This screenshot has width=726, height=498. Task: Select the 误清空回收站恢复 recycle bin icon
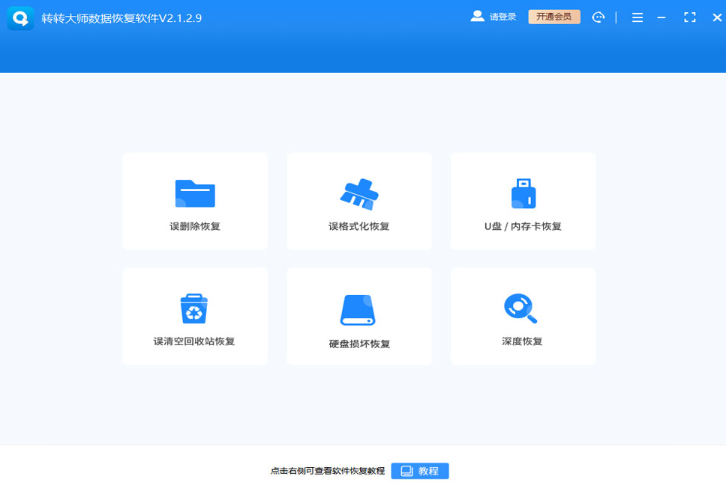(194, 309)
